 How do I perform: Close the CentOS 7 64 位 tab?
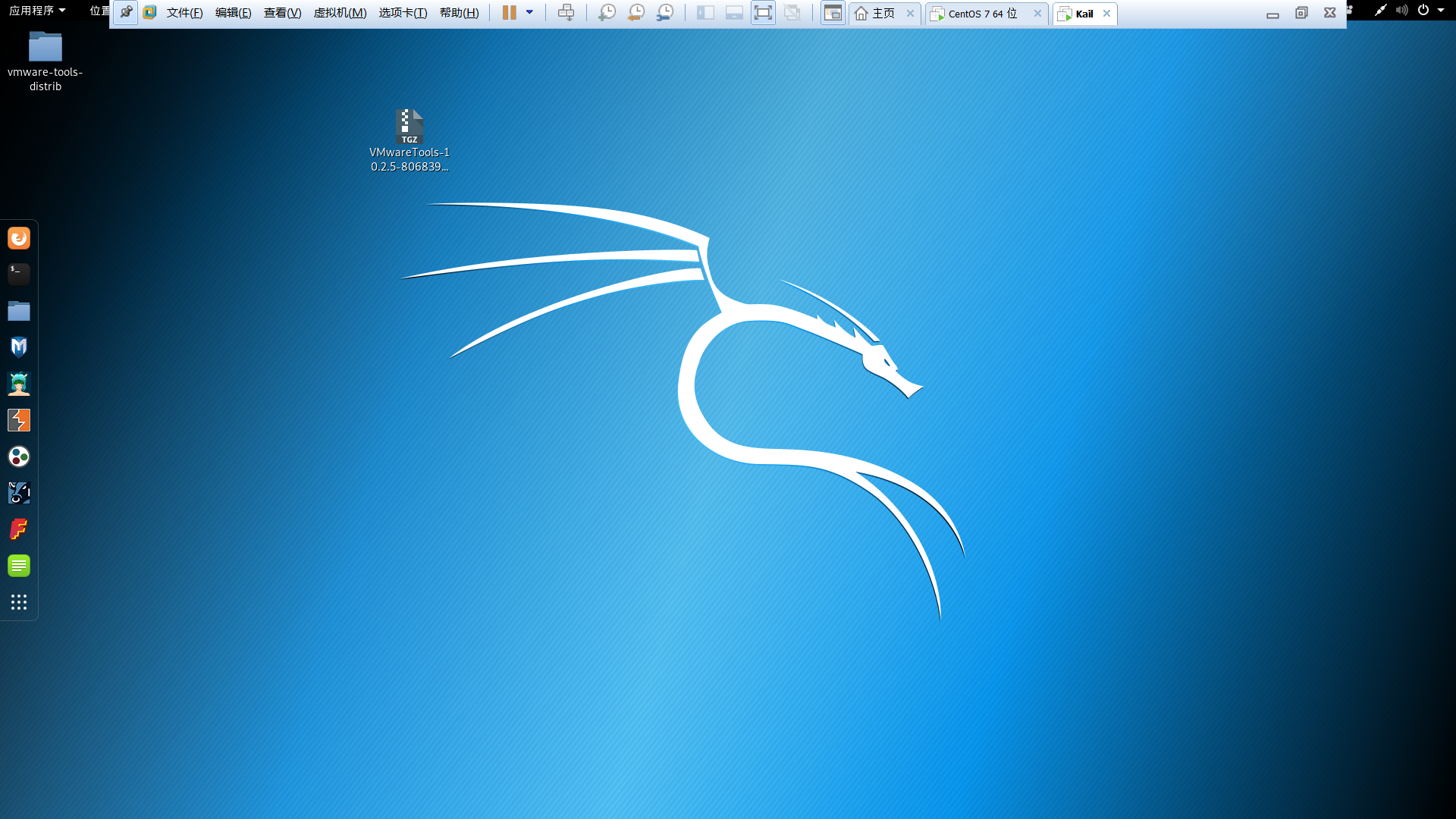1037,14
